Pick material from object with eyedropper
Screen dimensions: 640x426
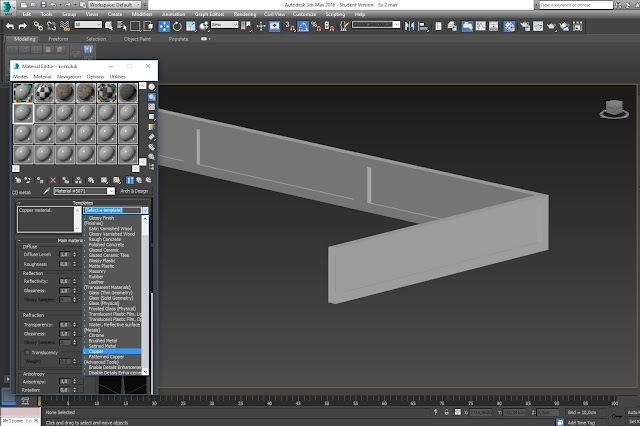[47, 190]
